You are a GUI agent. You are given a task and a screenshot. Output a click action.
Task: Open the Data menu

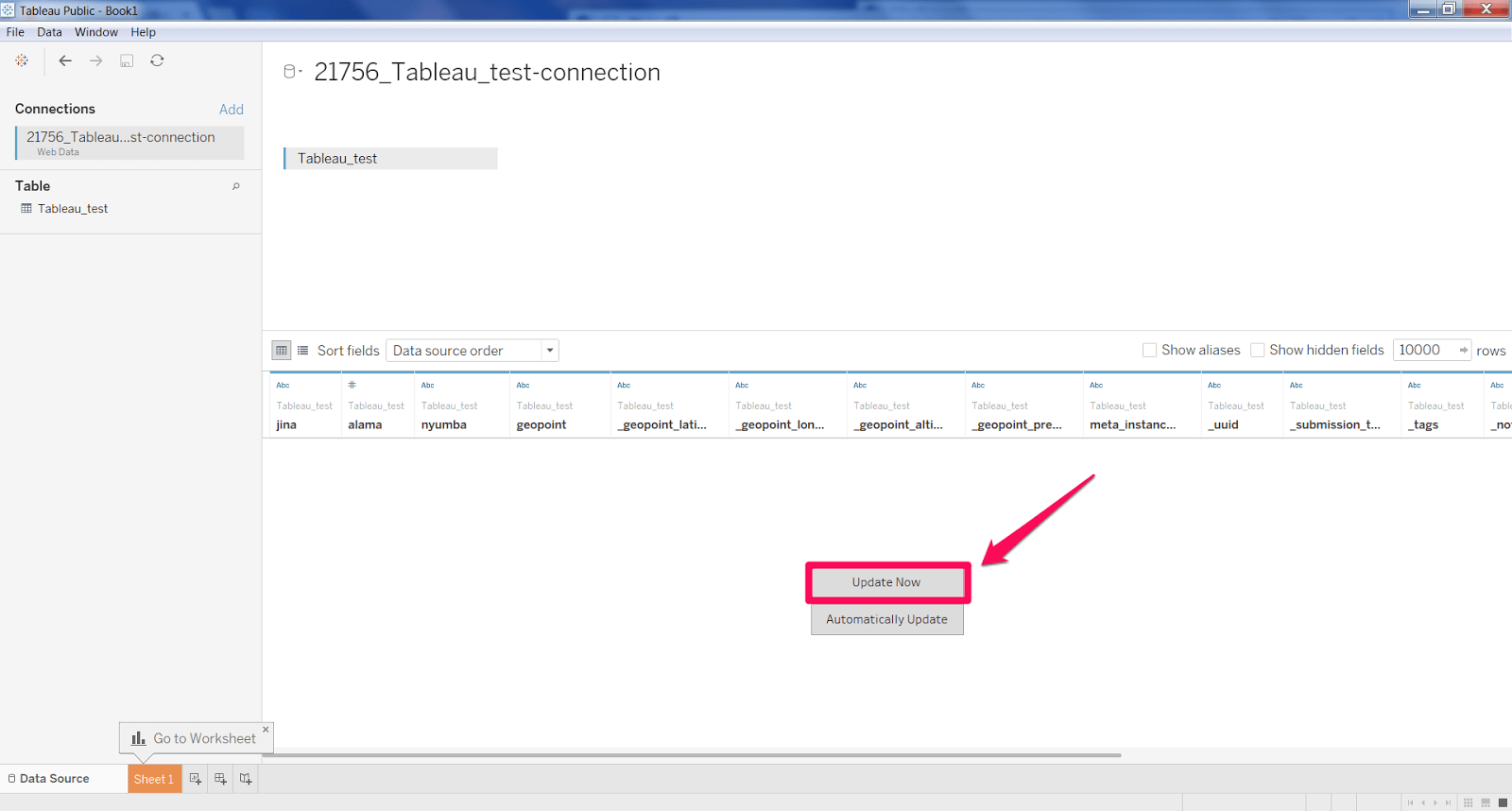pos(49,32)
